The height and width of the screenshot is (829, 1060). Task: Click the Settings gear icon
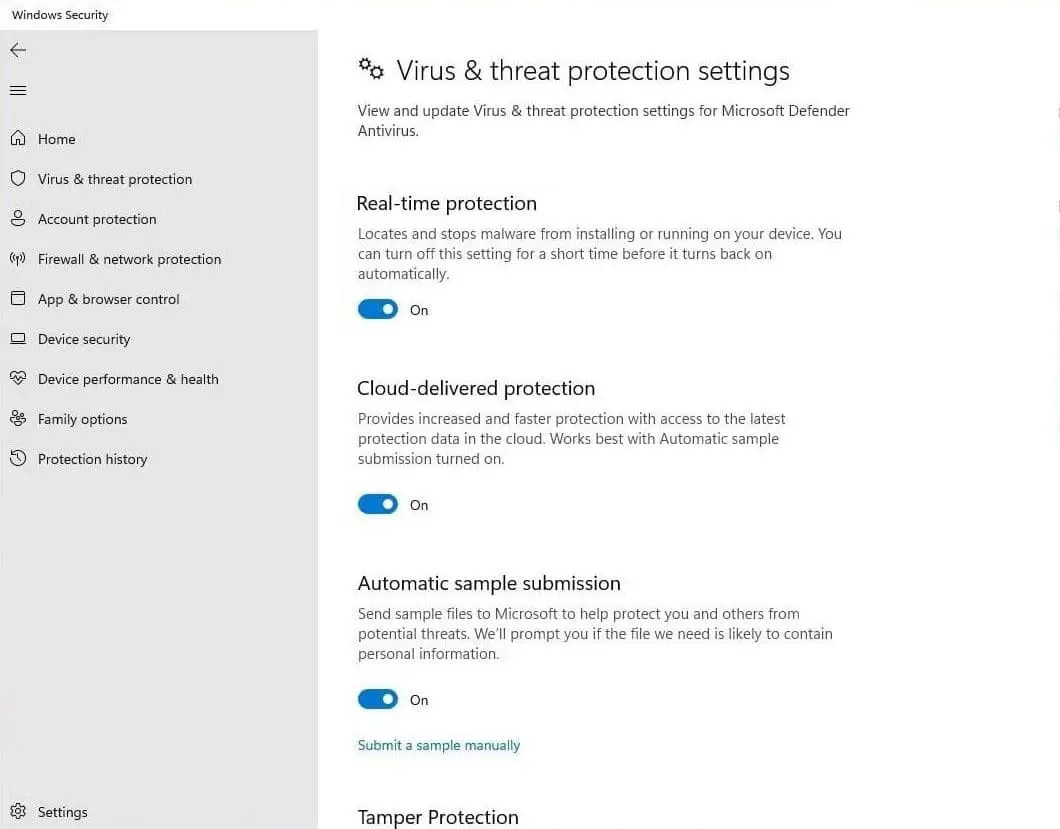pos(18,811)
